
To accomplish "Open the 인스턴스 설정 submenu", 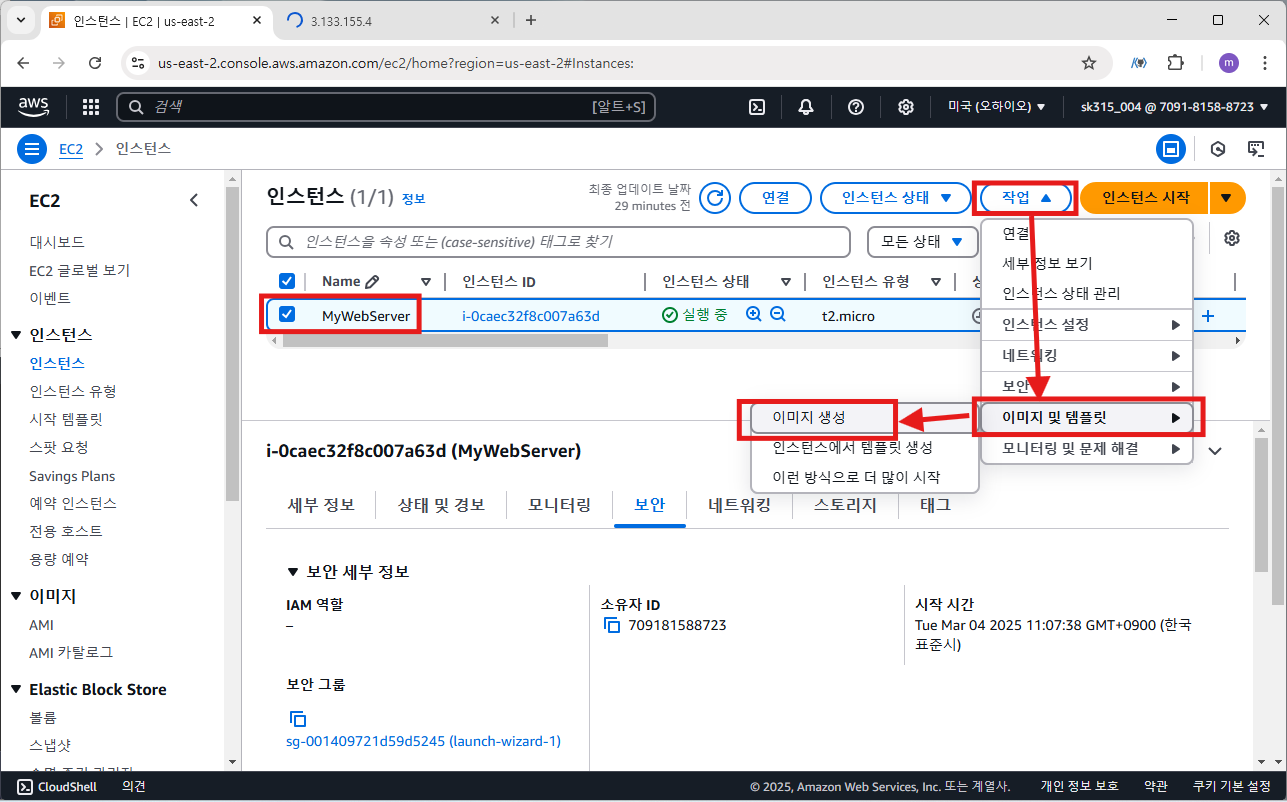I will [x=1087, y=324].
